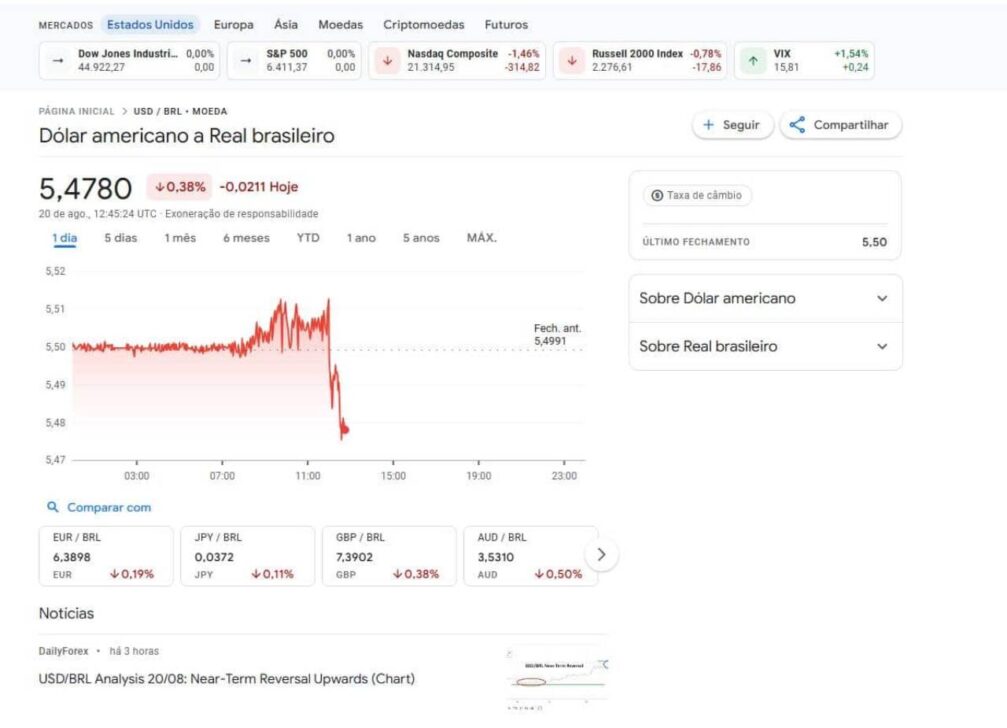The image size is (1007, 728).
Task: Select the MÁX. chart range
Action: pos(482,238)
